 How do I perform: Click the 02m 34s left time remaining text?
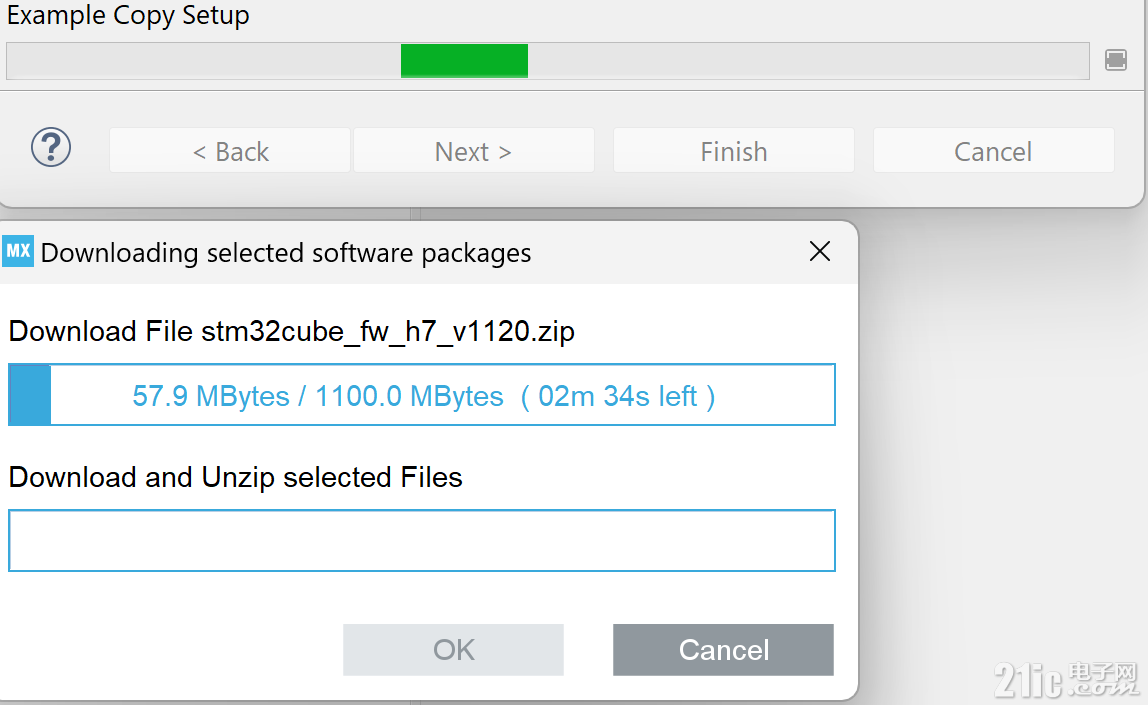618,396
